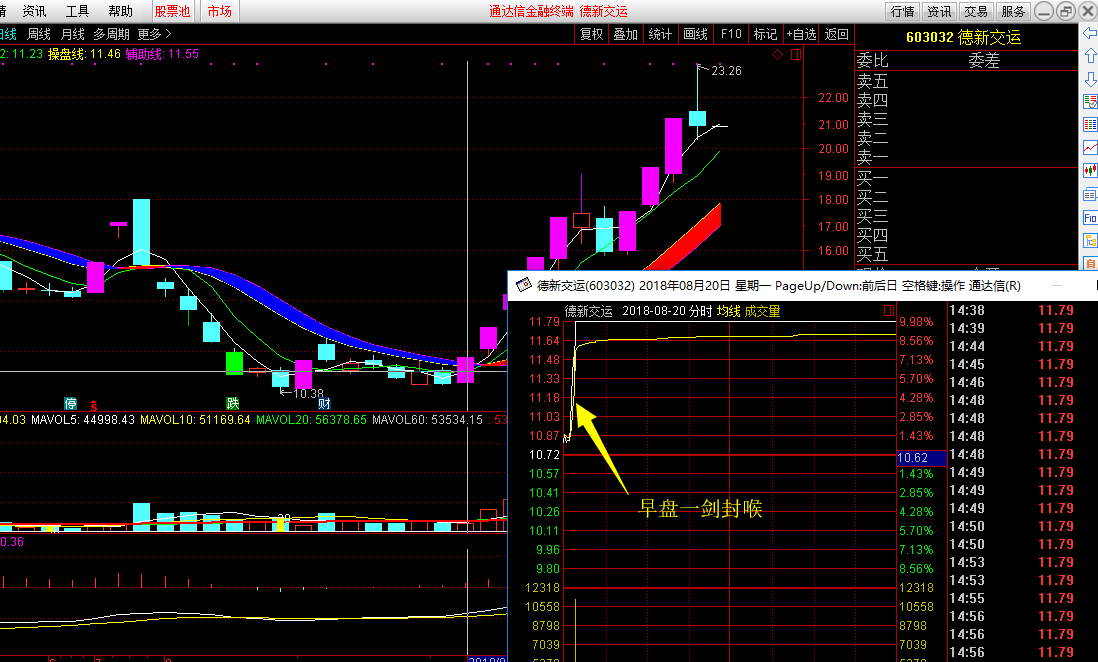Click the 叠加 toolbar button

click(625, 34)
